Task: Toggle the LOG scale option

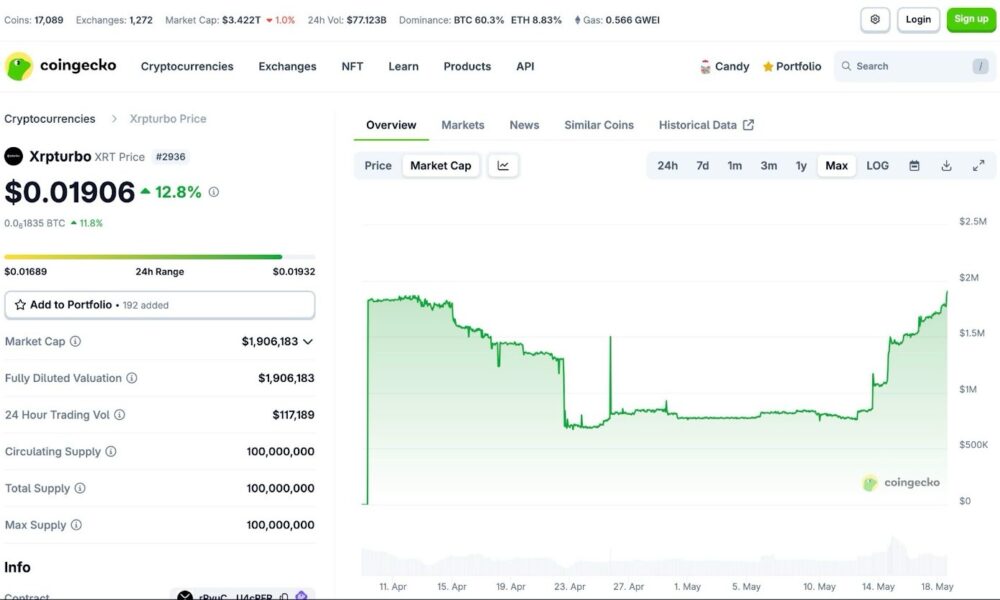Action: 877,166
